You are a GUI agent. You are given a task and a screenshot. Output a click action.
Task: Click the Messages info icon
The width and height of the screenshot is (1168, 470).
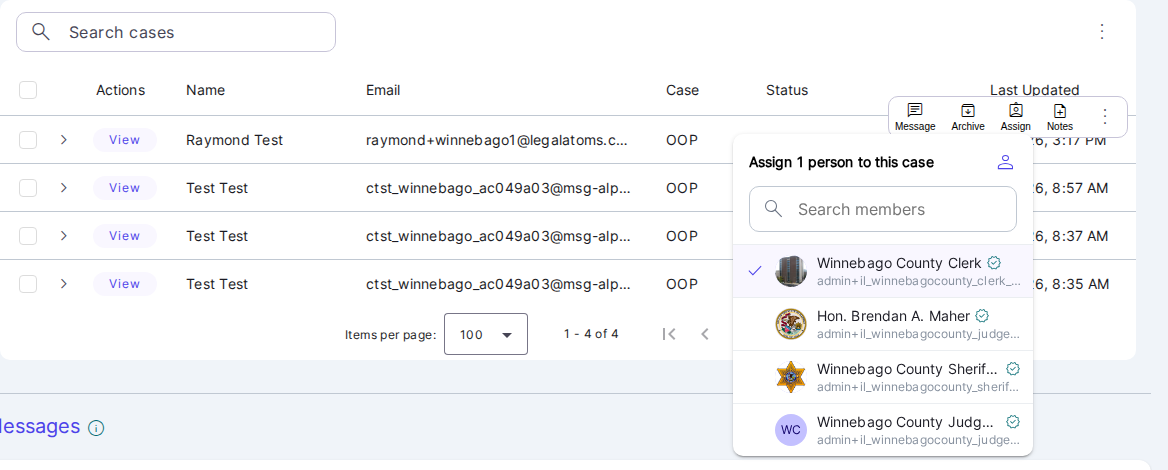tap(96, 428)
